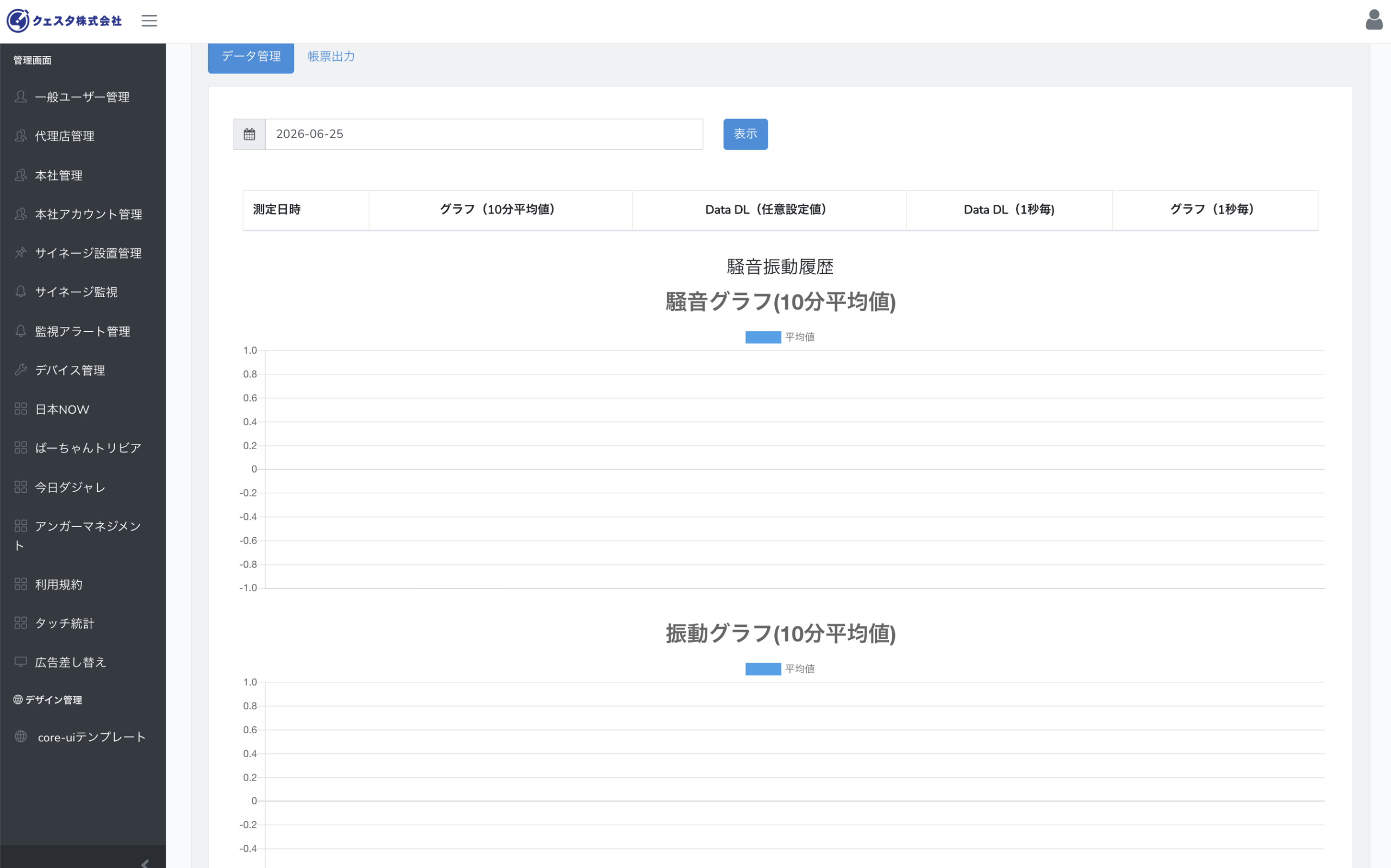The image size is (1391, 868).
Task: Select サイネージ設置管理 in the sidebar
Action: click(83, 253)
